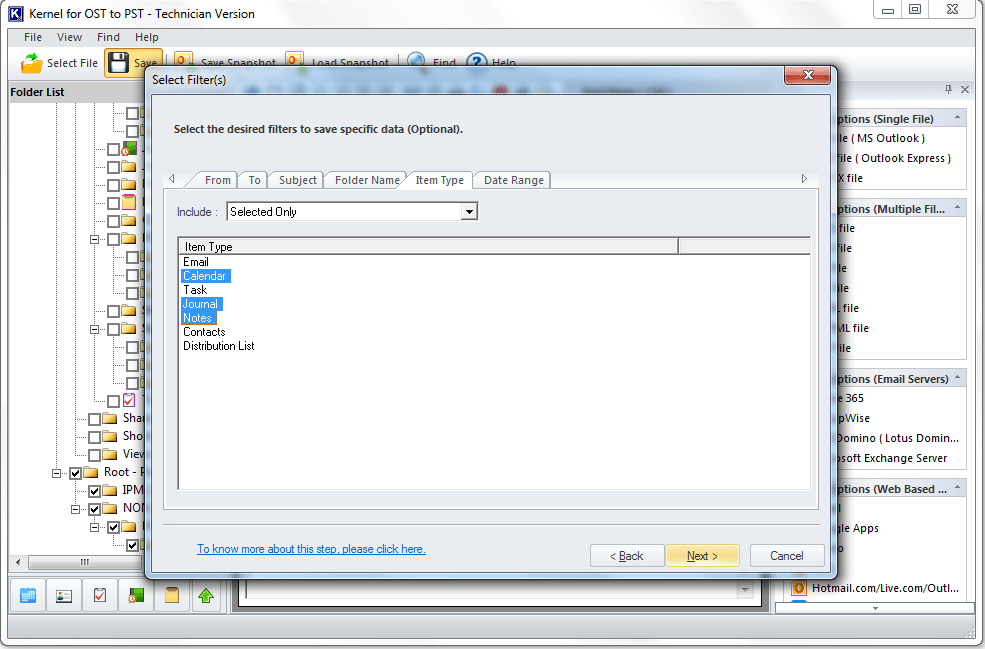Open the journal icon in bottom bar
Viewport: 985px width, 649px height.
pyautogui.click(x=136, y=594)
